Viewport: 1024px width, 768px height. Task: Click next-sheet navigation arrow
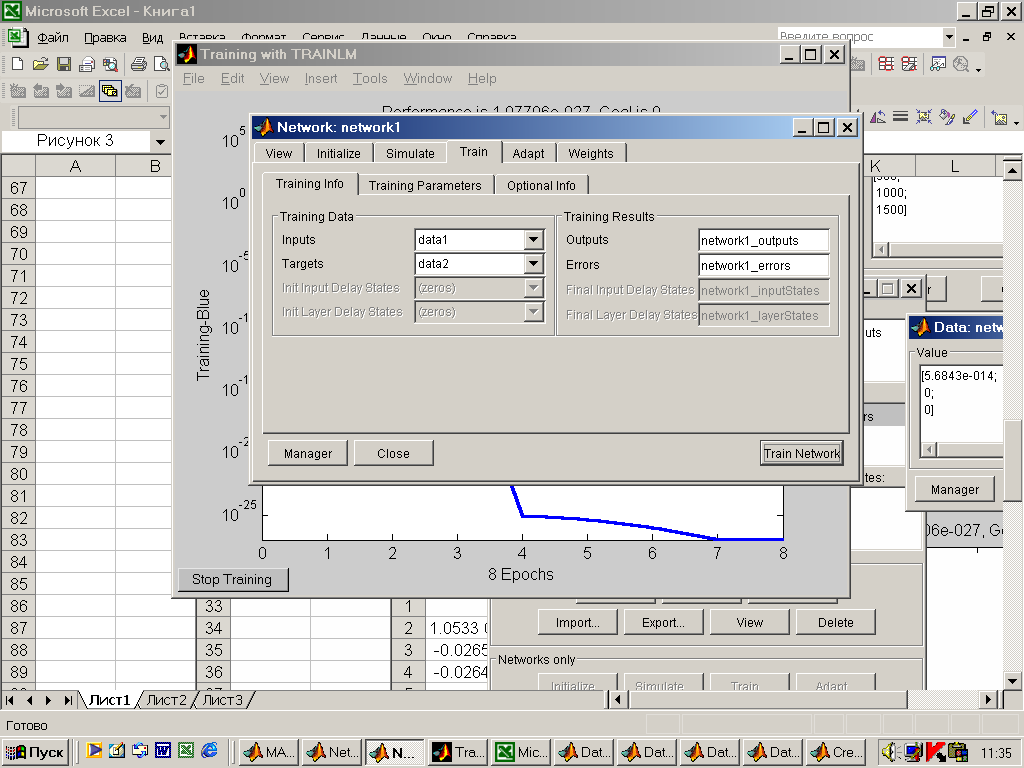48,700
